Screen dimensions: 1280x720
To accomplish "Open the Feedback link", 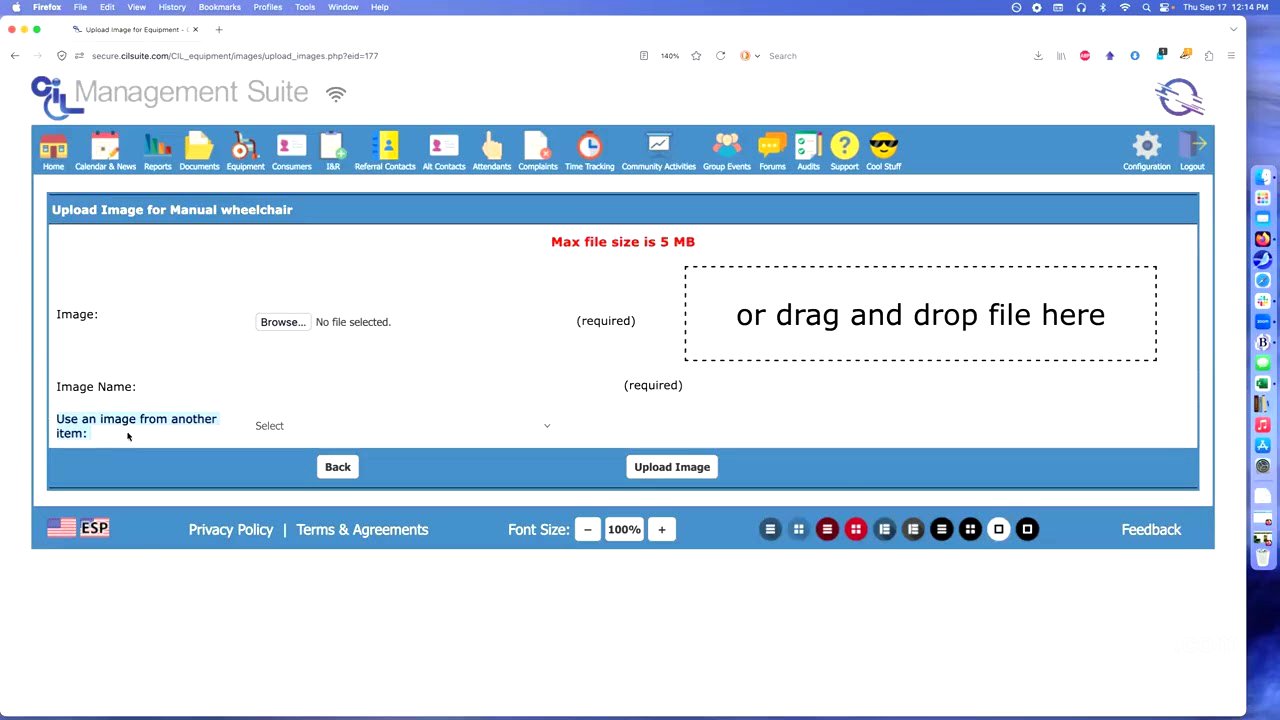I will 1151,530.
